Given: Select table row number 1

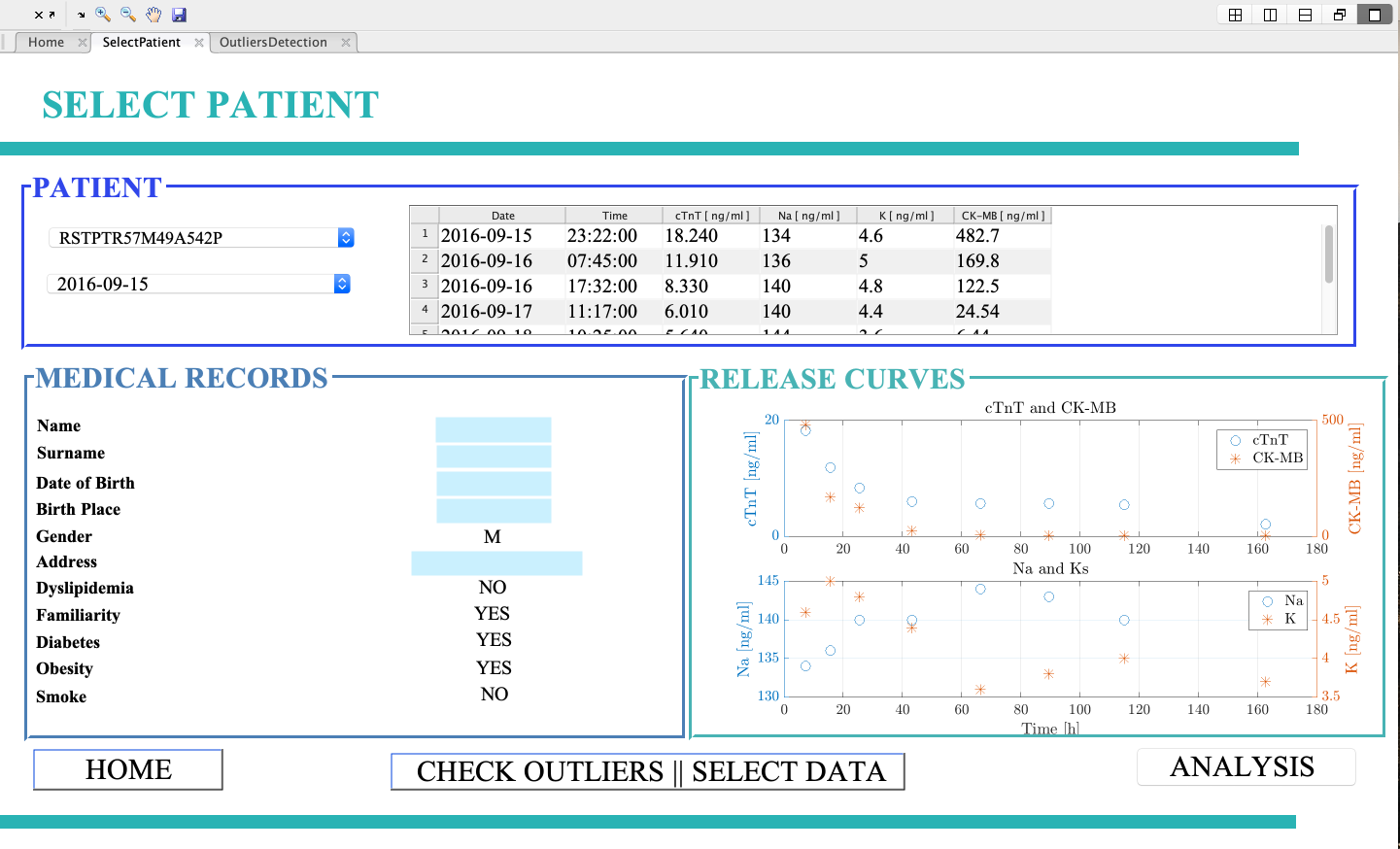Looking at the screenshot, I should [425, 235].
